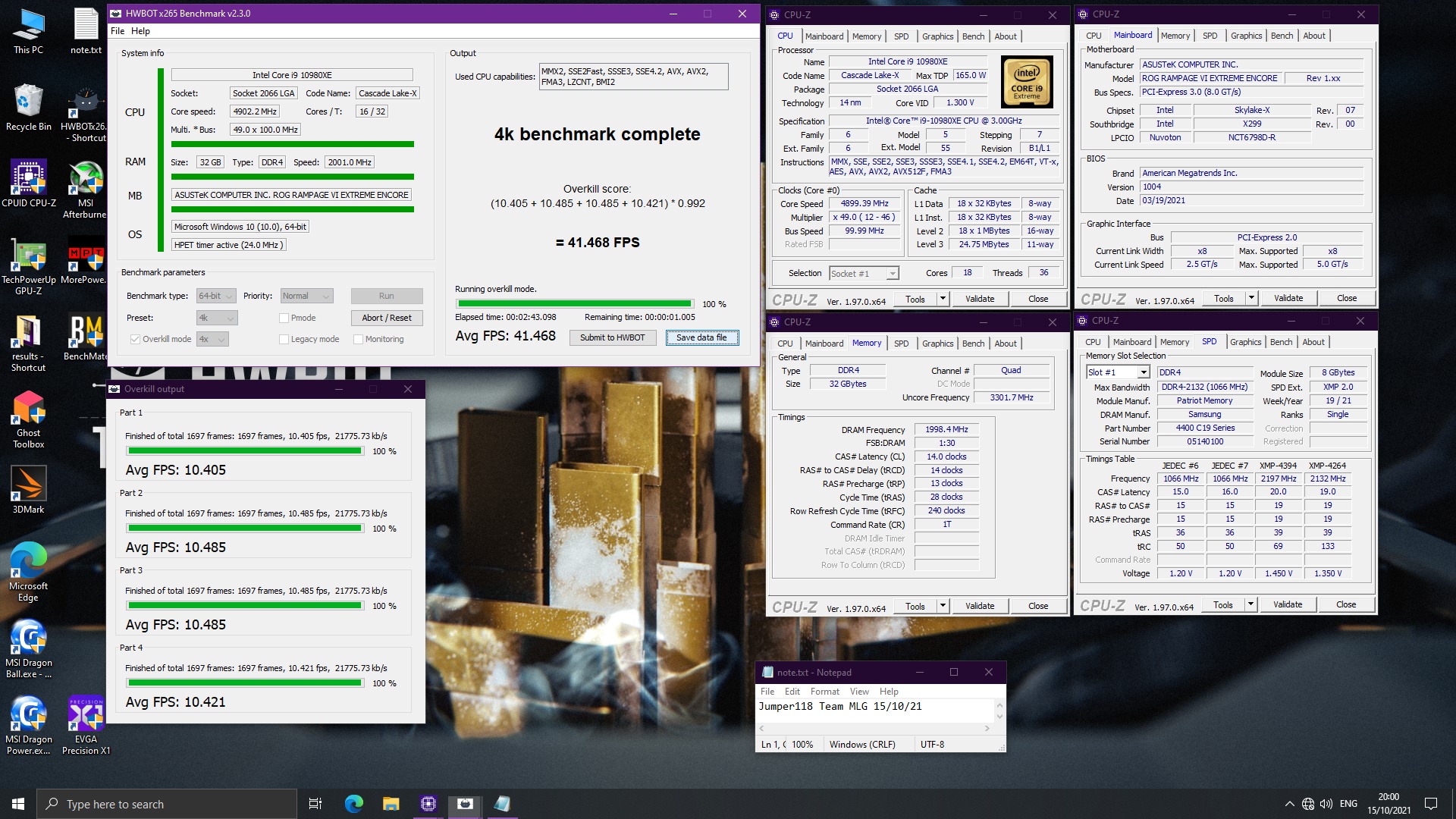The width and height of the screenshot is (1456, 819).
Task: Open Socket #1 selection dropdown in CPU-Z
Action: coord(864,273)
